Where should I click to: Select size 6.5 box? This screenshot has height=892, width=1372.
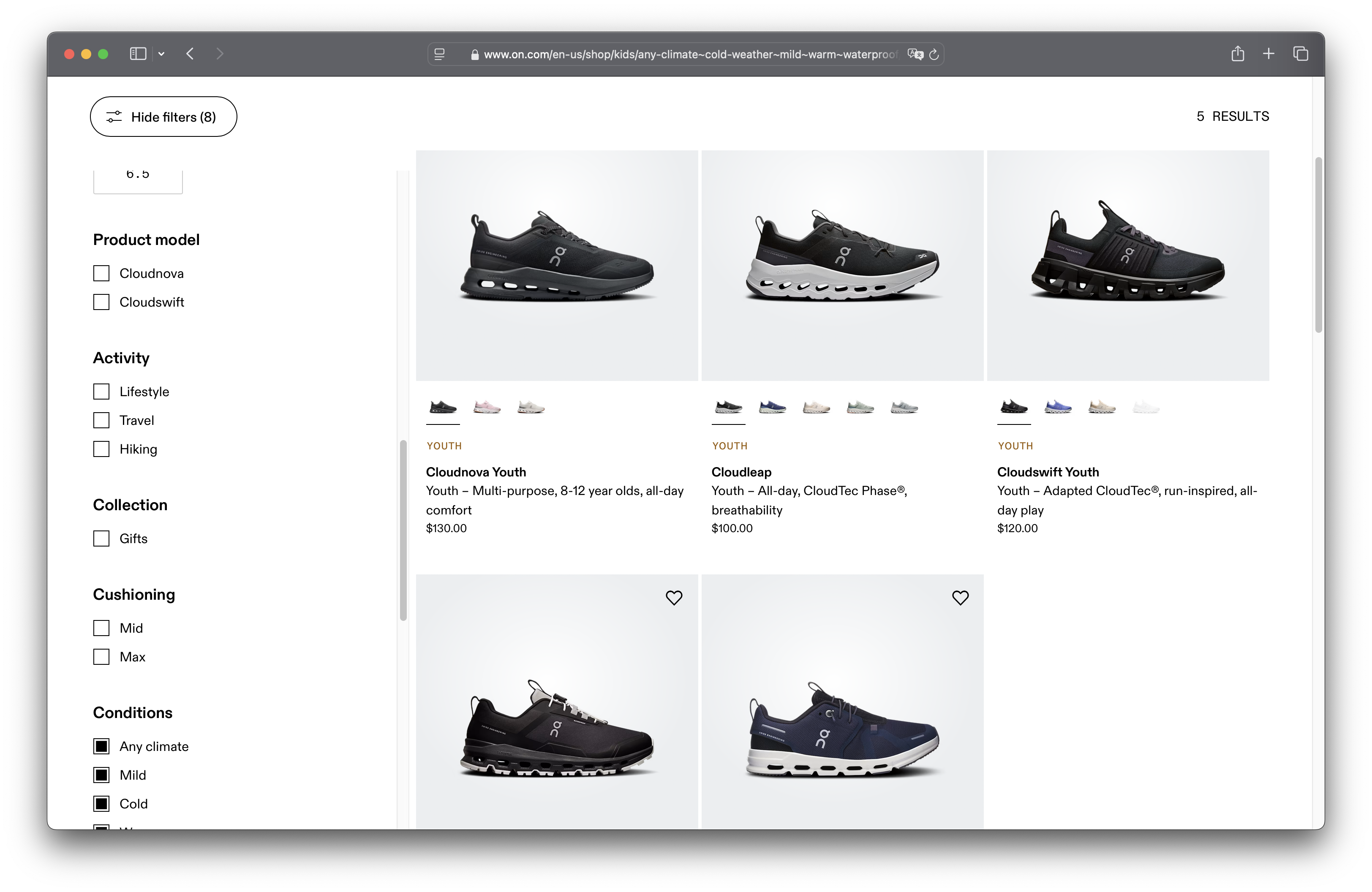tap(138, 181)
